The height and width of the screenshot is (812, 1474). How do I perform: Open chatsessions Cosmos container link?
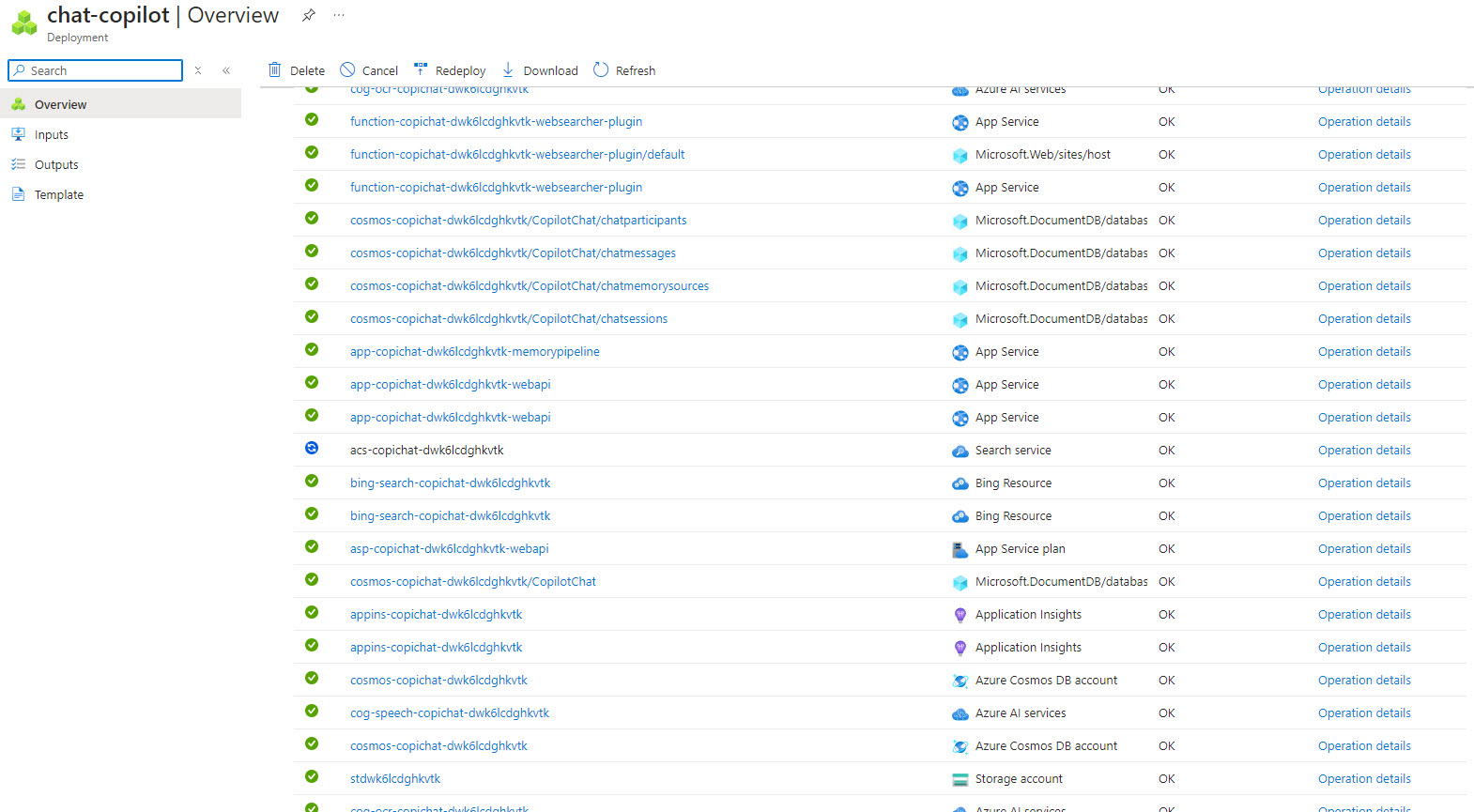(509, 319)
